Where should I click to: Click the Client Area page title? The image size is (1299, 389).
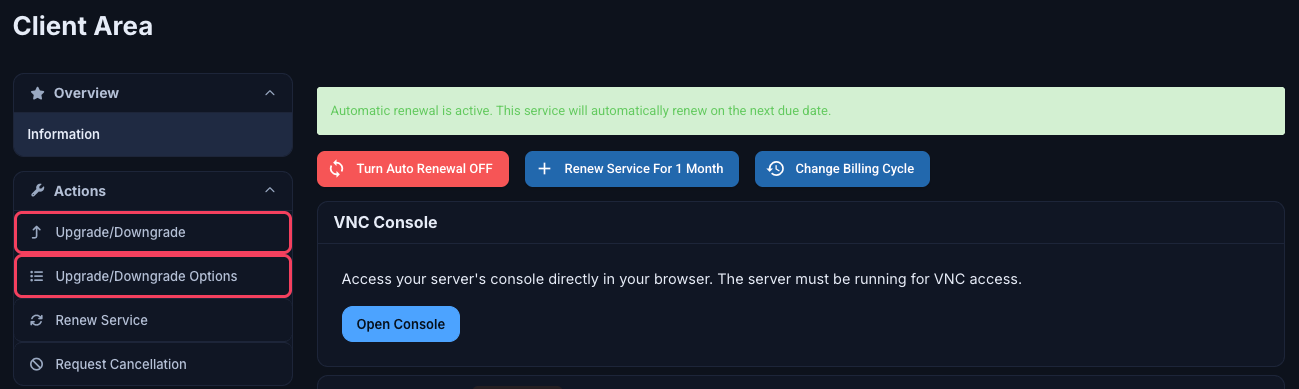(83, 26)
